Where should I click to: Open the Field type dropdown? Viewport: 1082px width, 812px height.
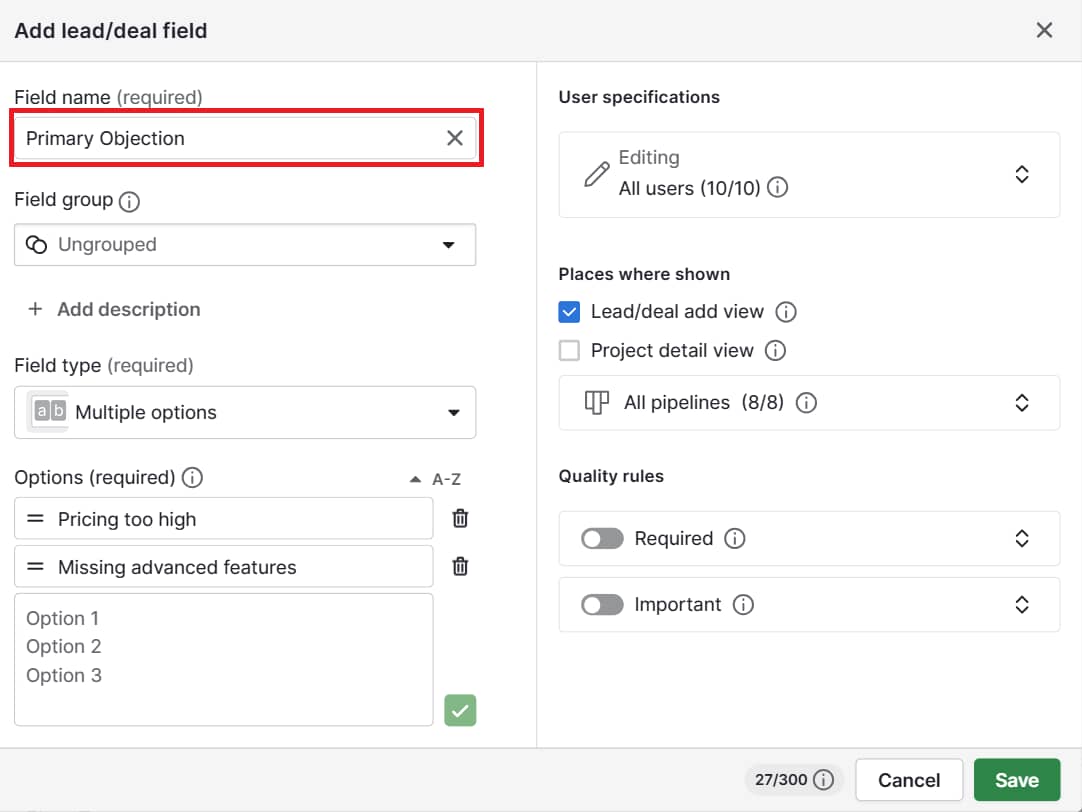coord(244,412)
